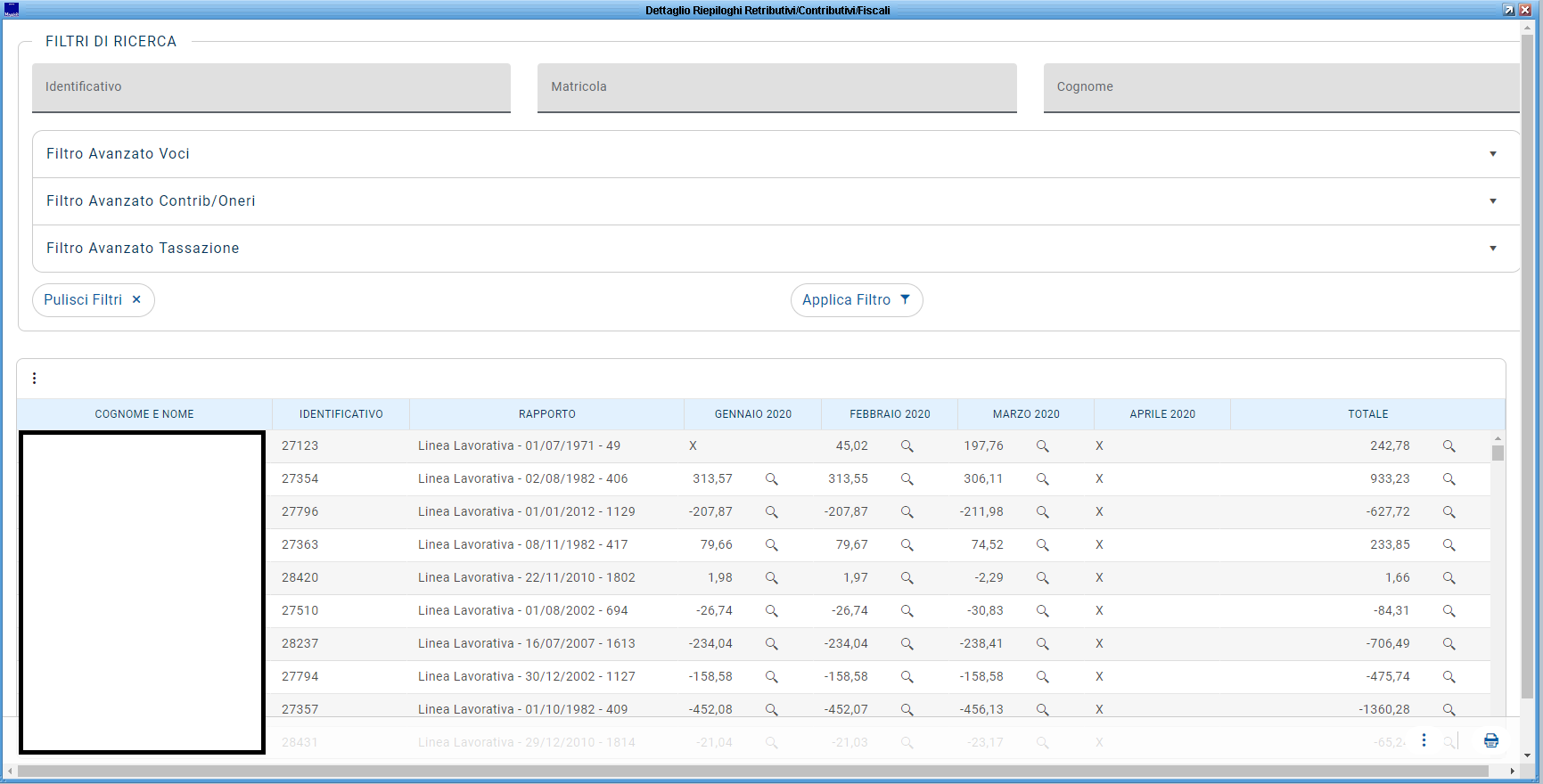View details of Gennaio 2020 value 313,57

tap(771, 479)
